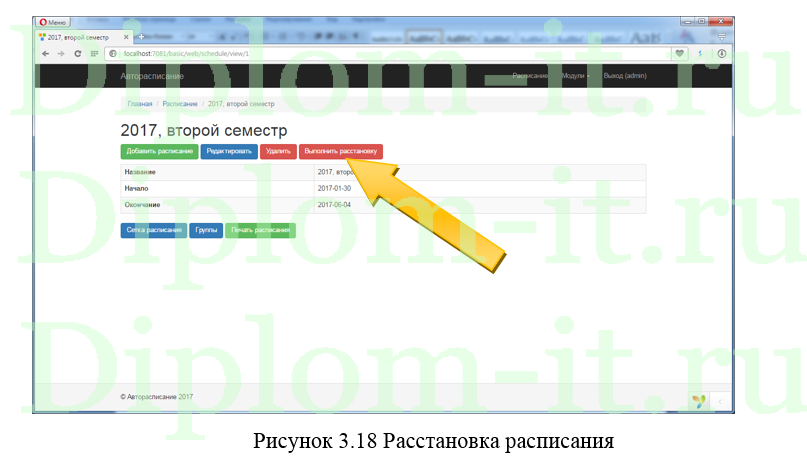Screen dimensions: 807x459
Task: Expand the Модули dropdown menu
Action: click(x=575, y=76)
